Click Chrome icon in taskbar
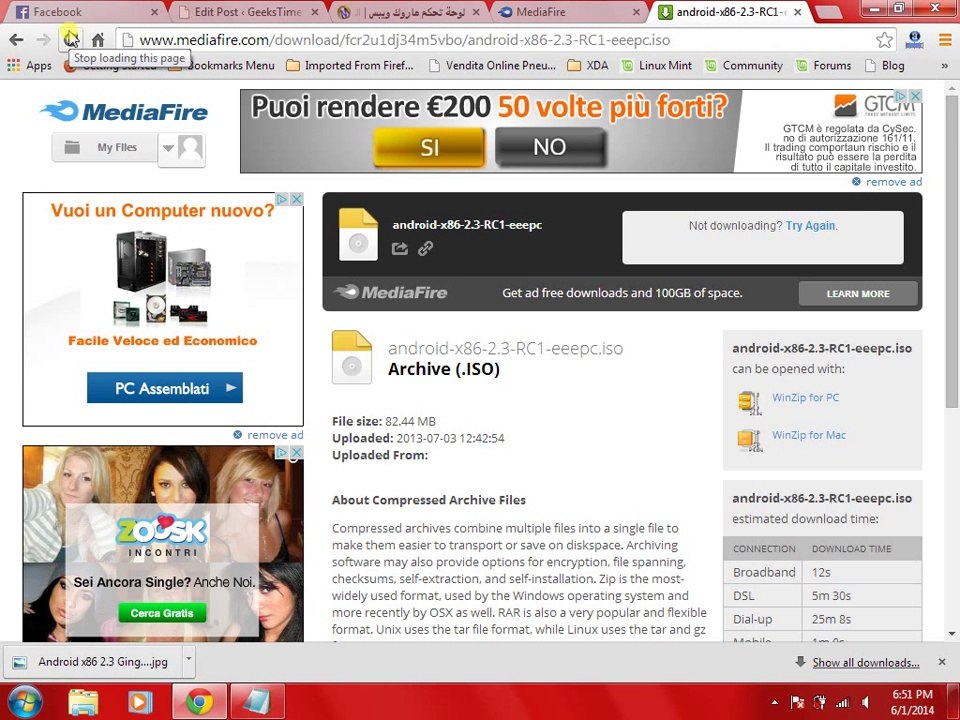 [200, 702]
